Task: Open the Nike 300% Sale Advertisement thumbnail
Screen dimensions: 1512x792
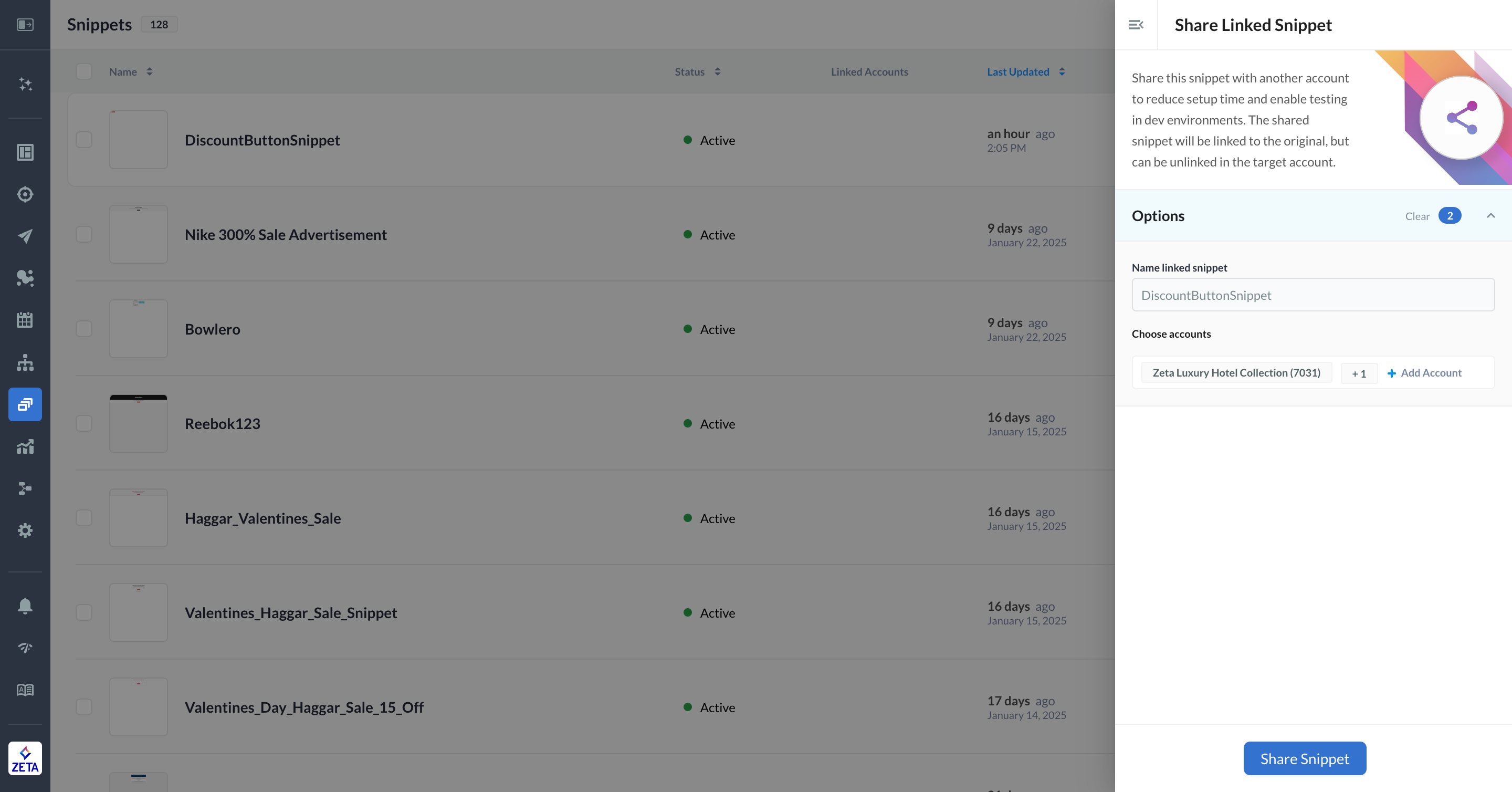Action: (x=139, y=234)
